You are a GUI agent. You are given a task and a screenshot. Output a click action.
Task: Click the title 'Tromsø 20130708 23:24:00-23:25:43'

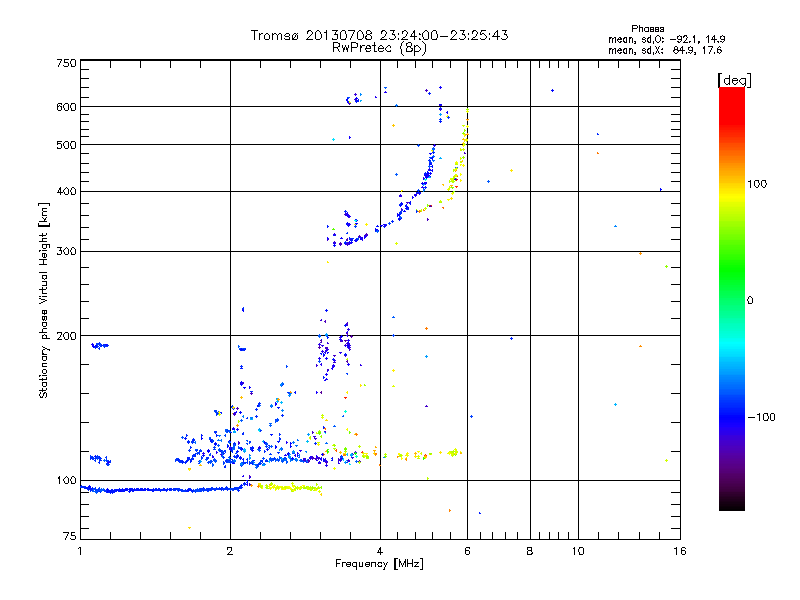click(379, 35)
